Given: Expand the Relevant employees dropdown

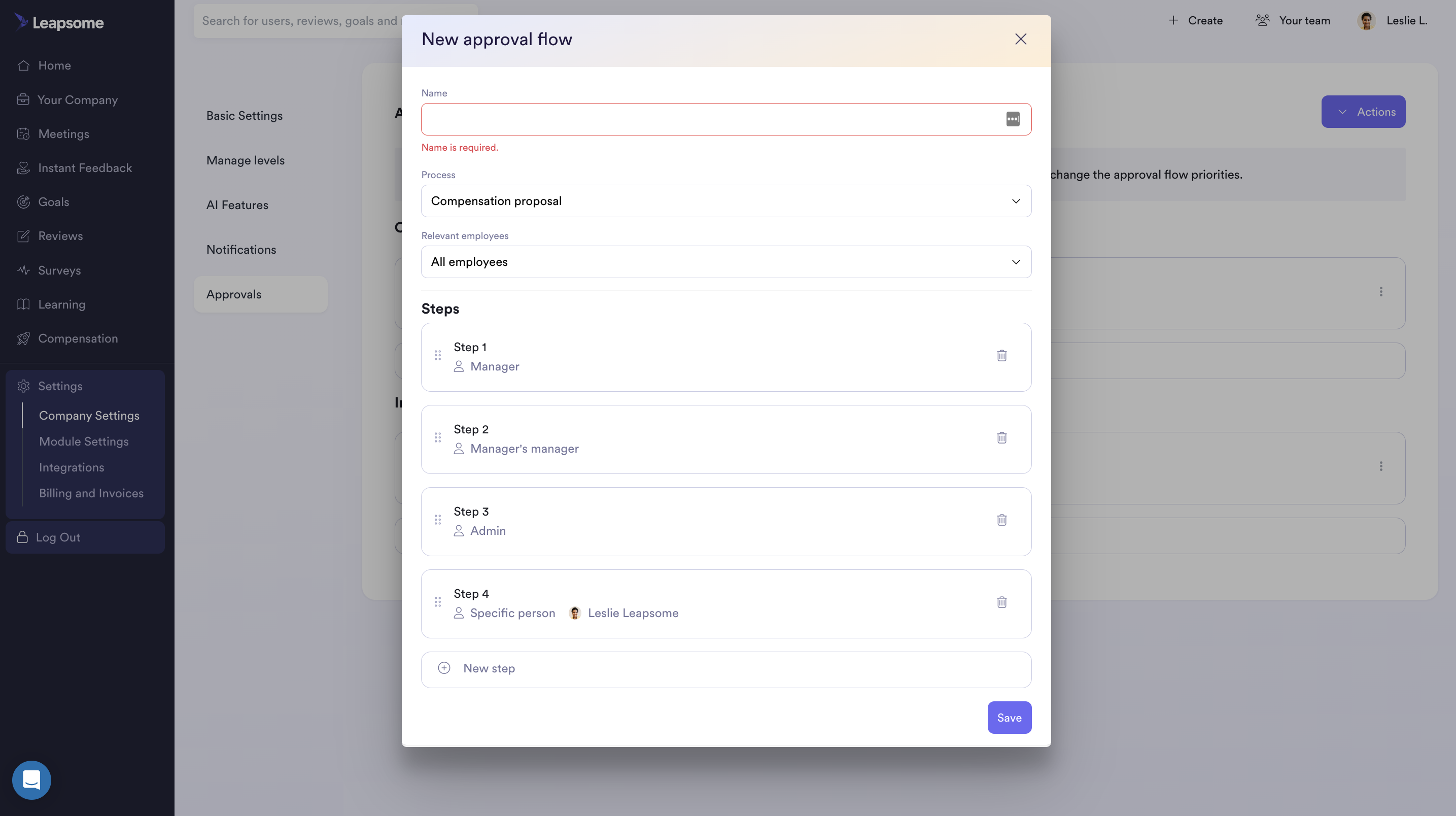Looking at the screenshot, I should [726, 262].
